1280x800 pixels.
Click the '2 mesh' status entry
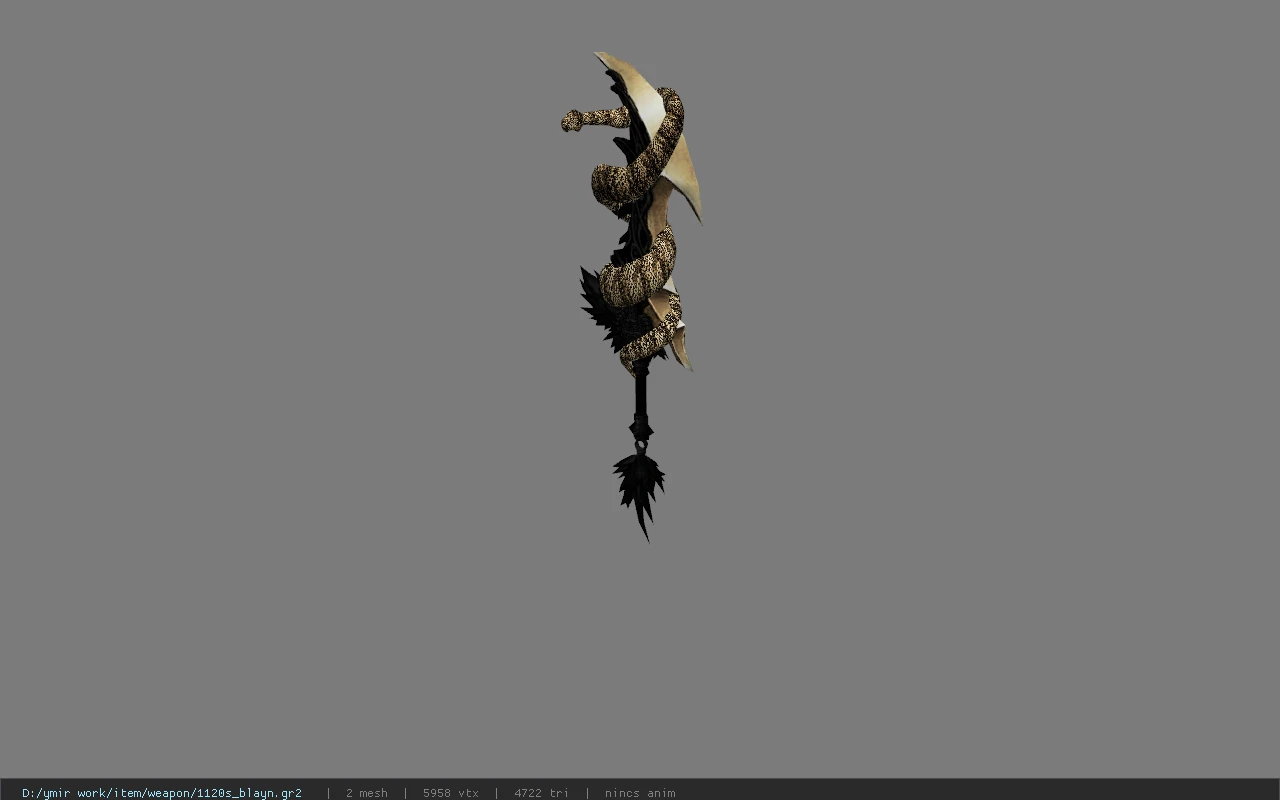pos(366,793)
